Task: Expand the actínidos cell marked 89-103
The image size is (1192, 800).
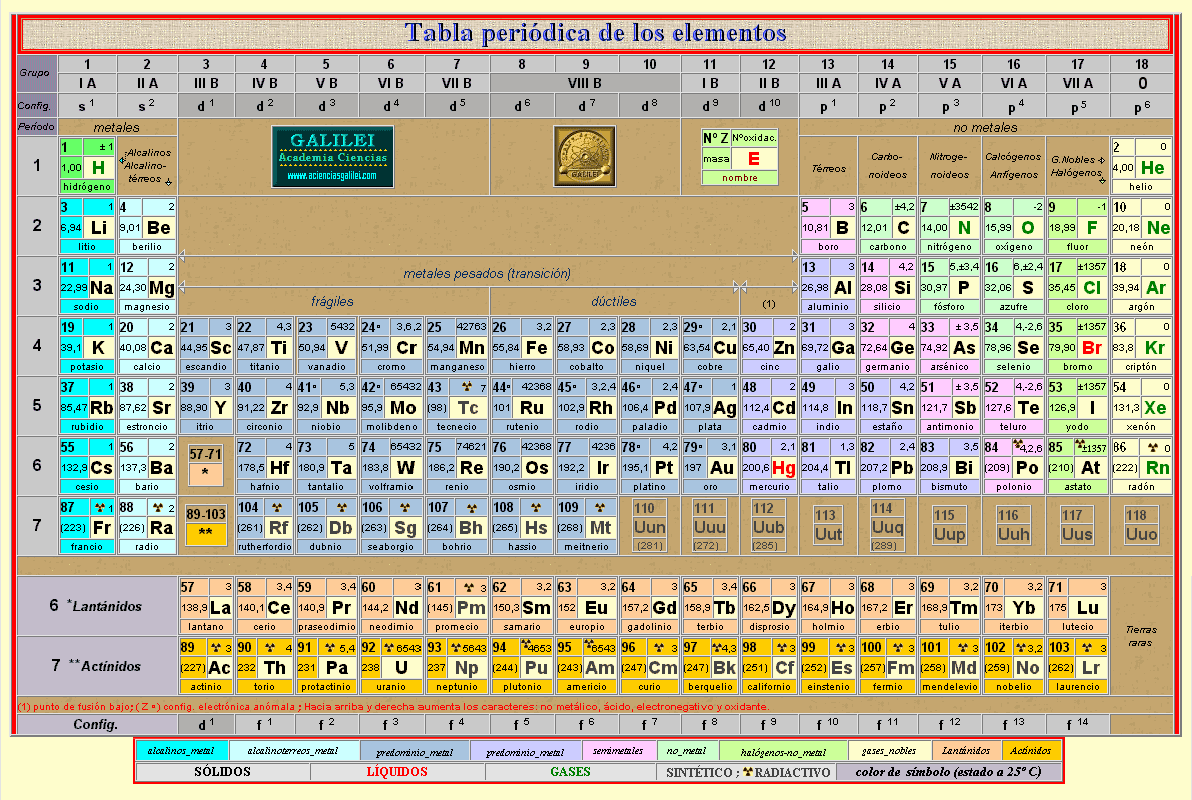Action: (204, 525)
